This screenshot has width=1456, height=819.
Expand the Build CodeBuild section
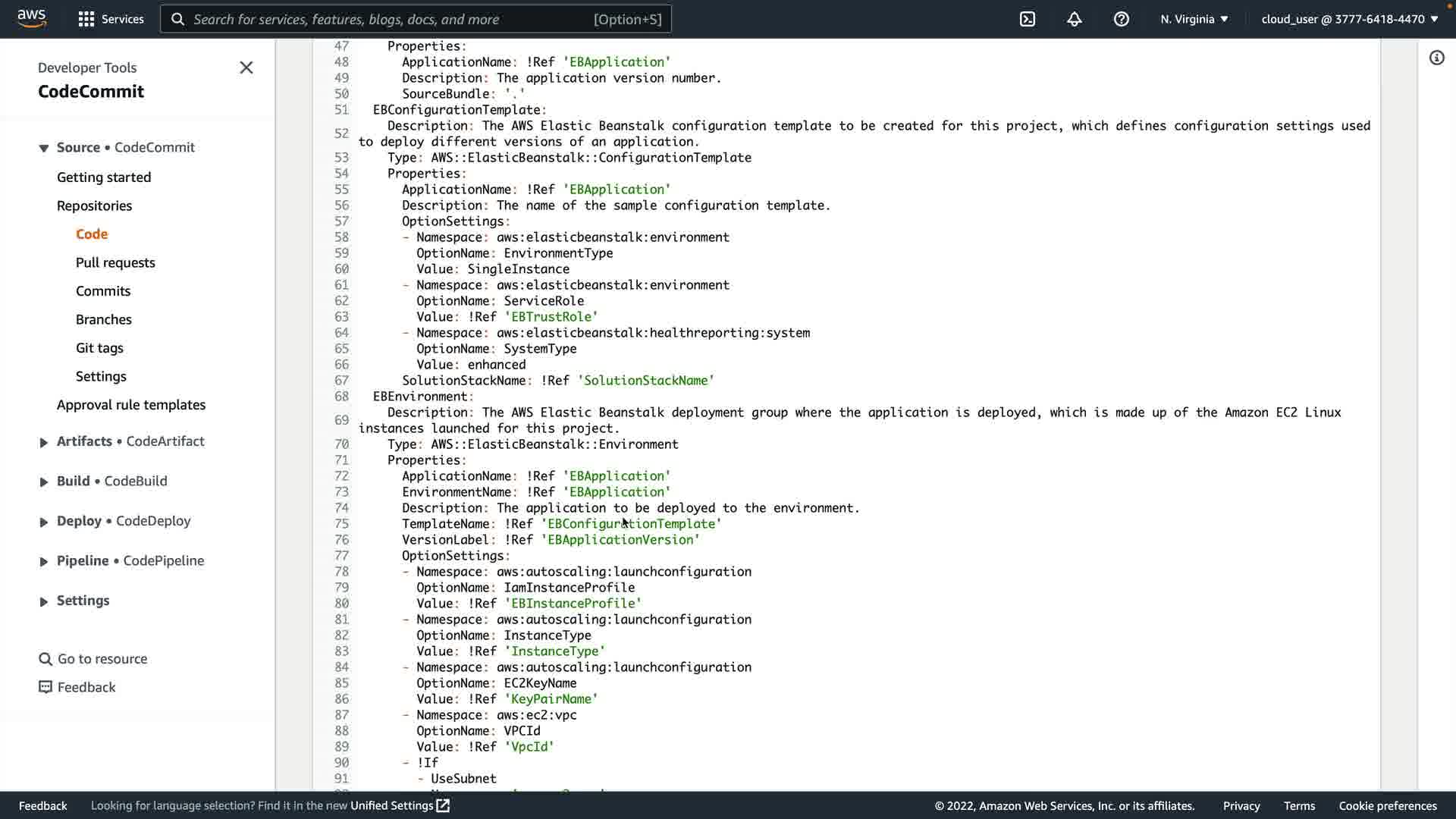tap(44, 482)
